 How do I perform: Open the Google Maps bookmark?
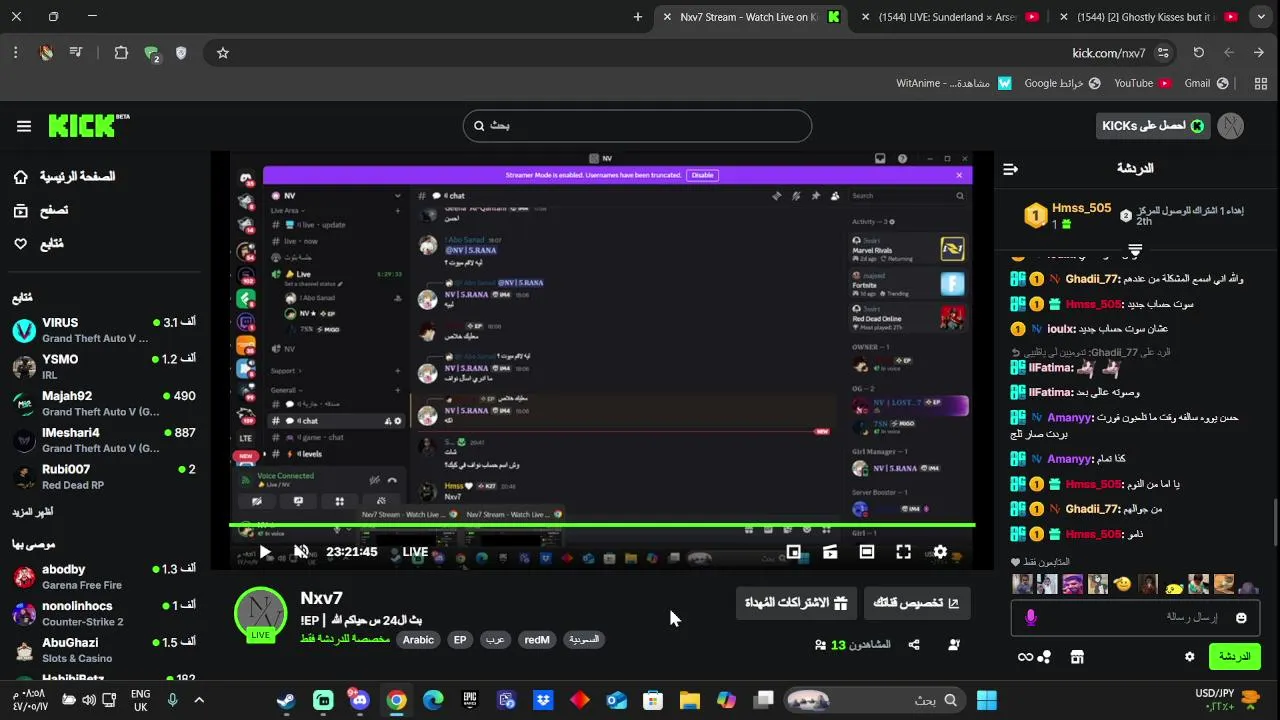1062,83
